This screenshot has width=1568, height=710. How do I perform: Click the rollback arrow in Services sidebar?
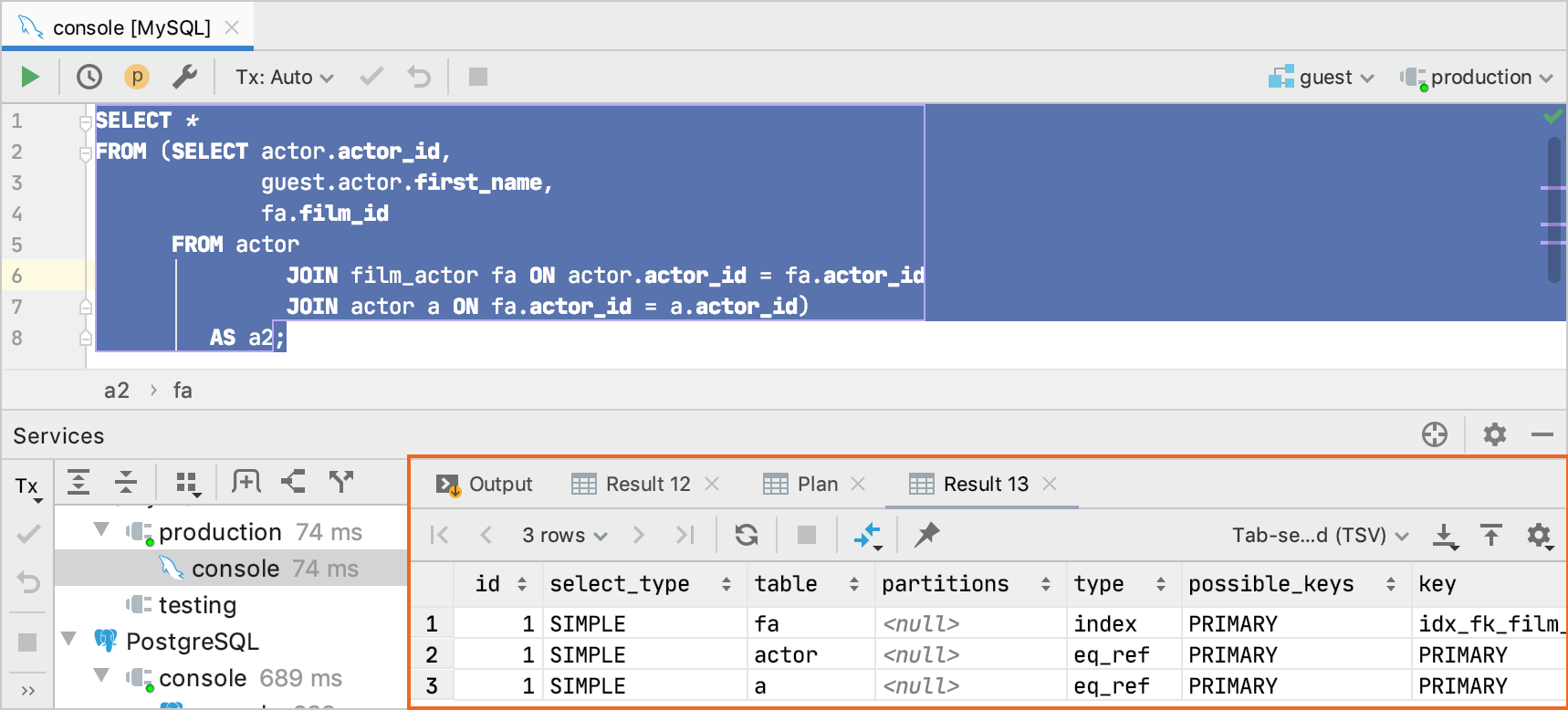[x=28, y=581]
